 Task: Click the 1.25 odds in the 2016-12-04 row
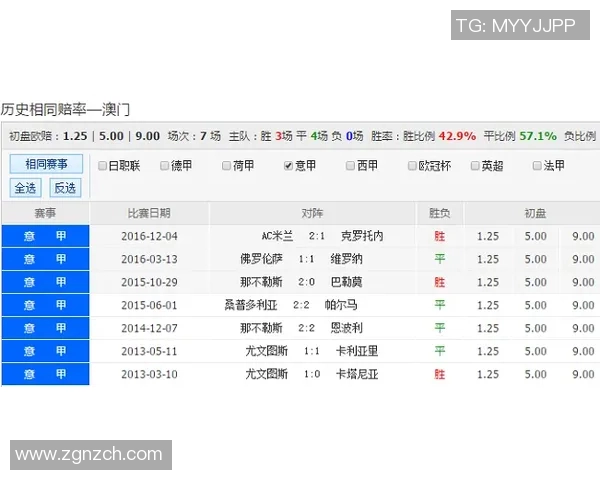[x=488, y=236]
